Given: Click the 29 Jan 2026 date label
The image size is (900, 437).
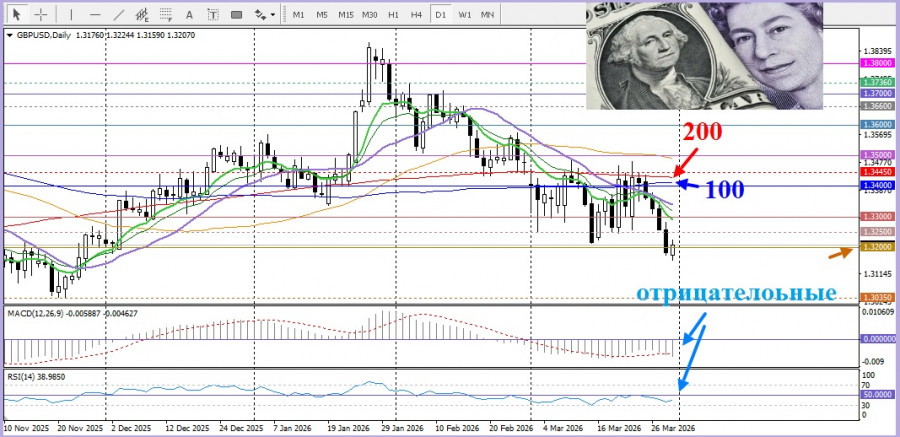Looking at the screenshot, I should click(x=402, y=429).
